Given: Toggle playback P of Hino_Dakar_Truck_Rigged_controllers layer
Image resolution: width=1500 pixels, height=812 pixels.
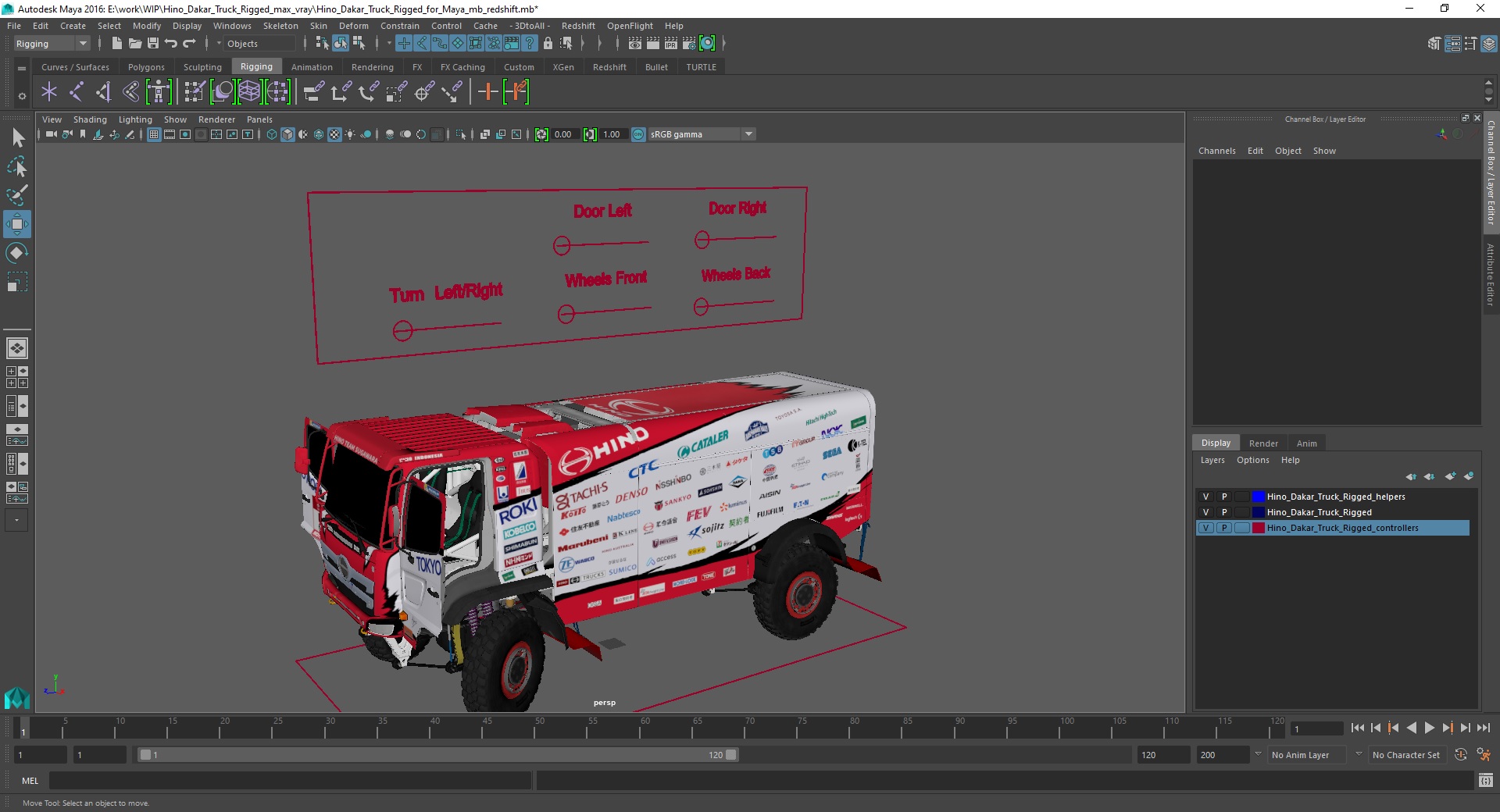Looking at the screenshot, I should point(1223,528).
